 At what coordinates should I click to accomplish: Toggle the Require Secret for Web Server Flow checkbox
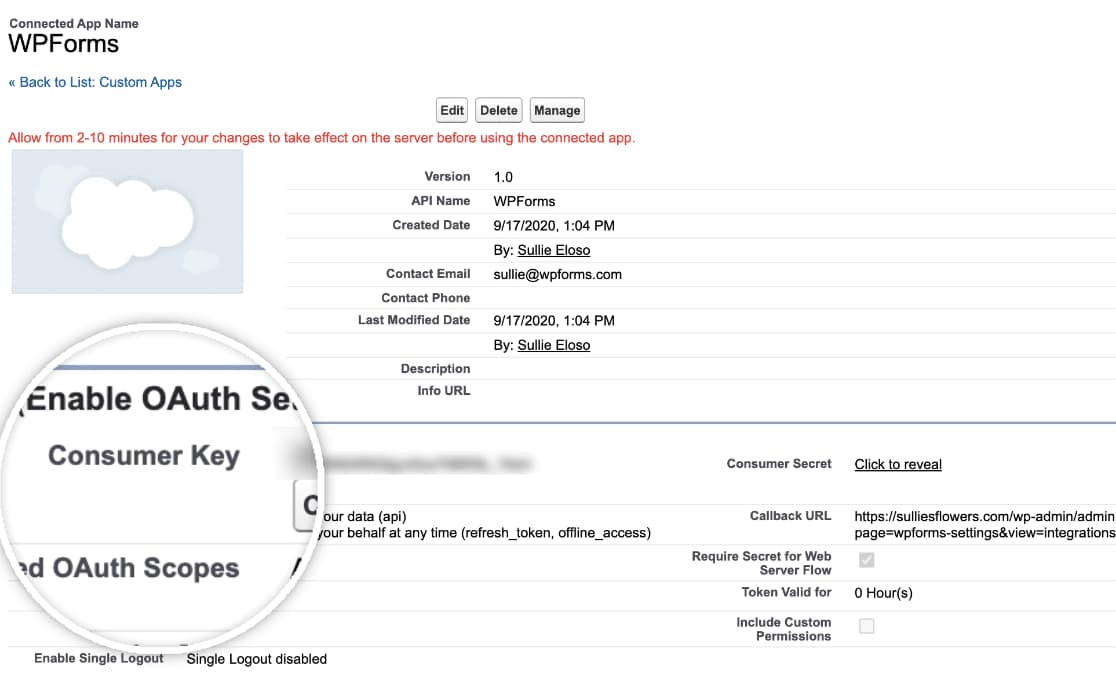(x=866, y=560)
